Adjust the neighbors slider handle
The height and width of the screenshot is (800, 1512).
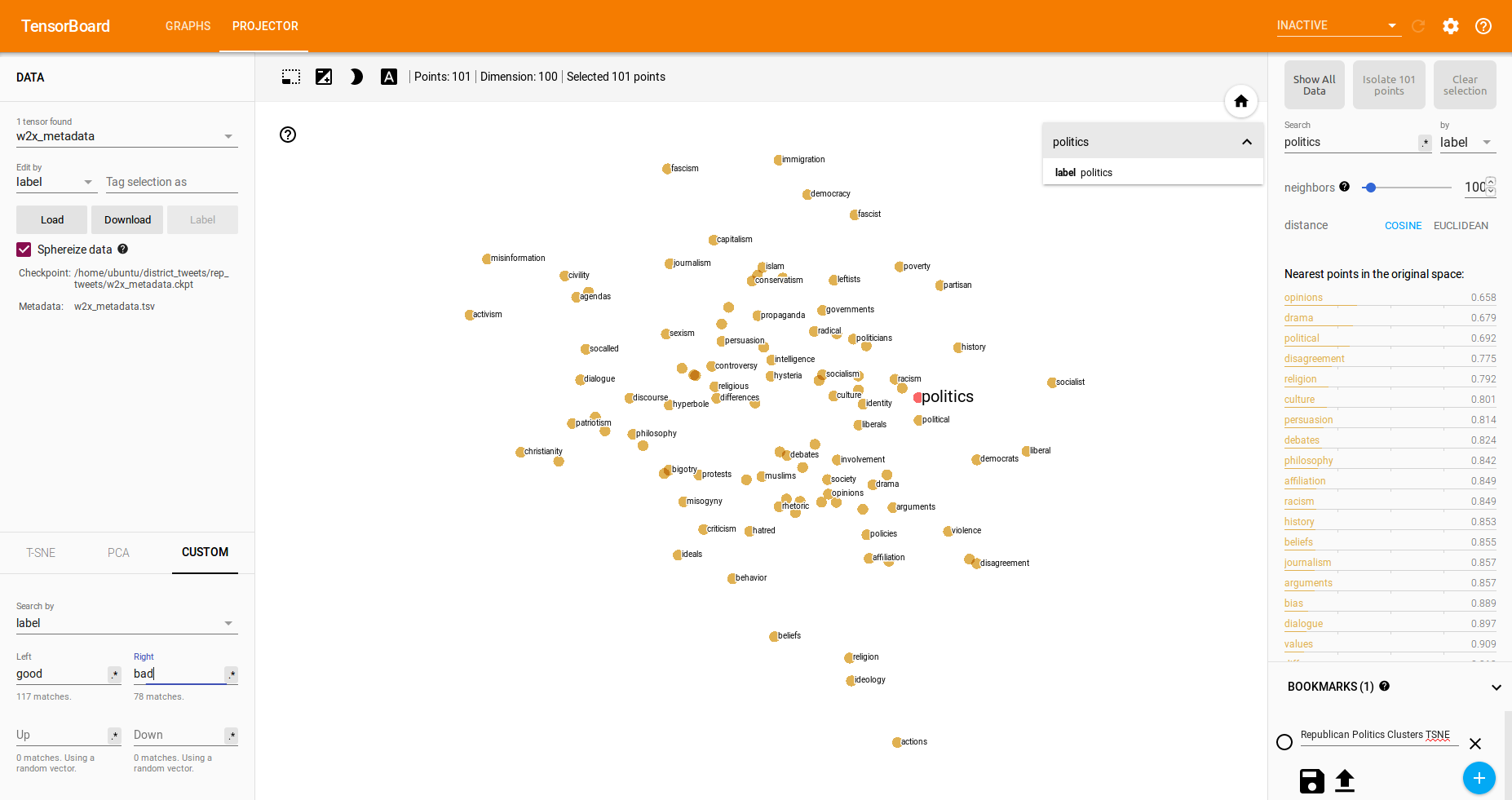point(1371,188)
